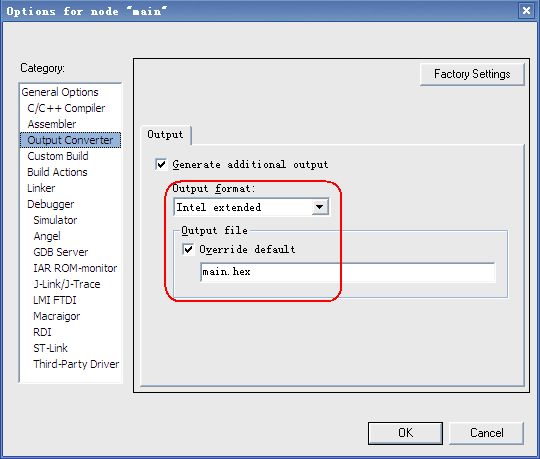Click the main.hex output file field
Viewport: 540px width, 459px height.
(347, 272)
